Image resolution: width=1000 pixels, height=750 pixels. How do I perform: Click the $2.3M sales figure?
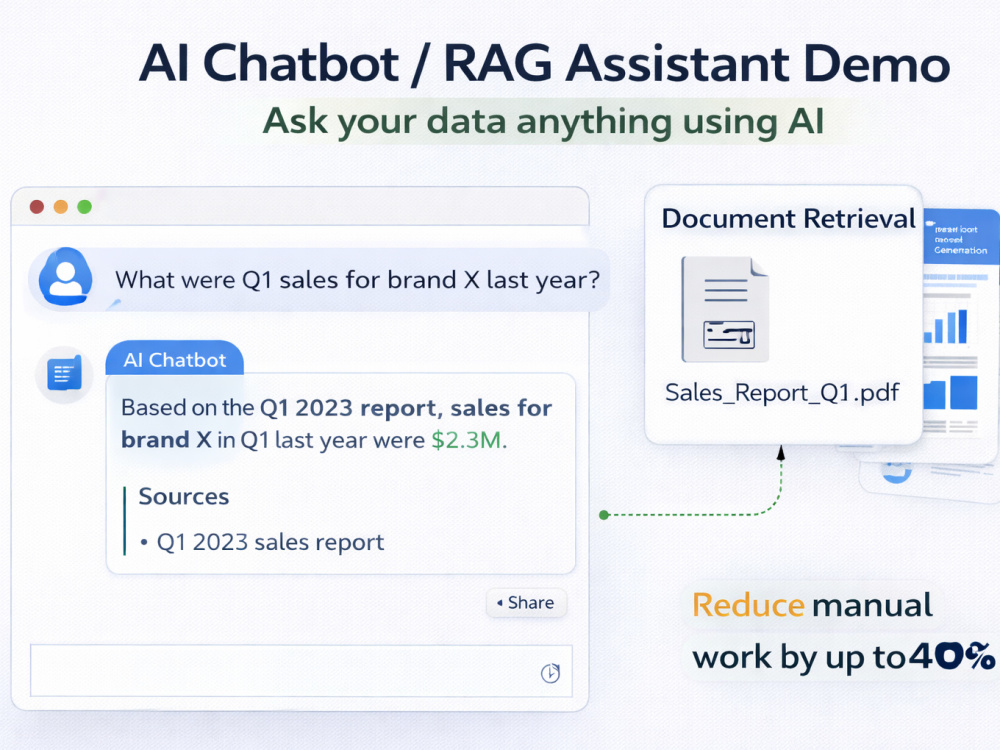[466, 440]
